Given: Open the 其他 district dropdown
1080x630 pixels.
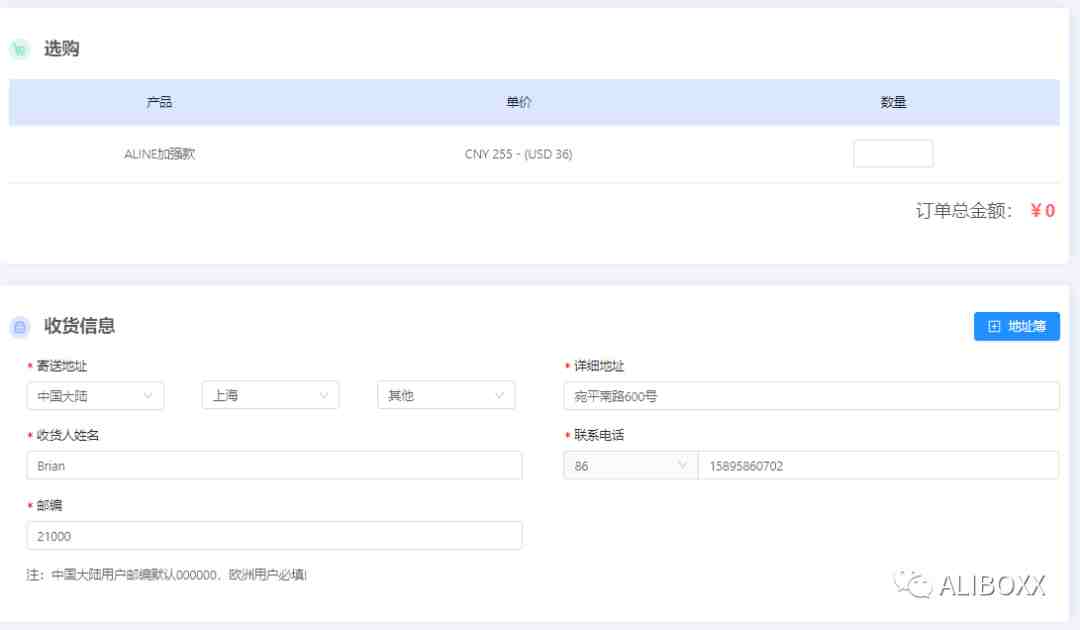Looking at the screenshot, I should click(x=446, y=395).
